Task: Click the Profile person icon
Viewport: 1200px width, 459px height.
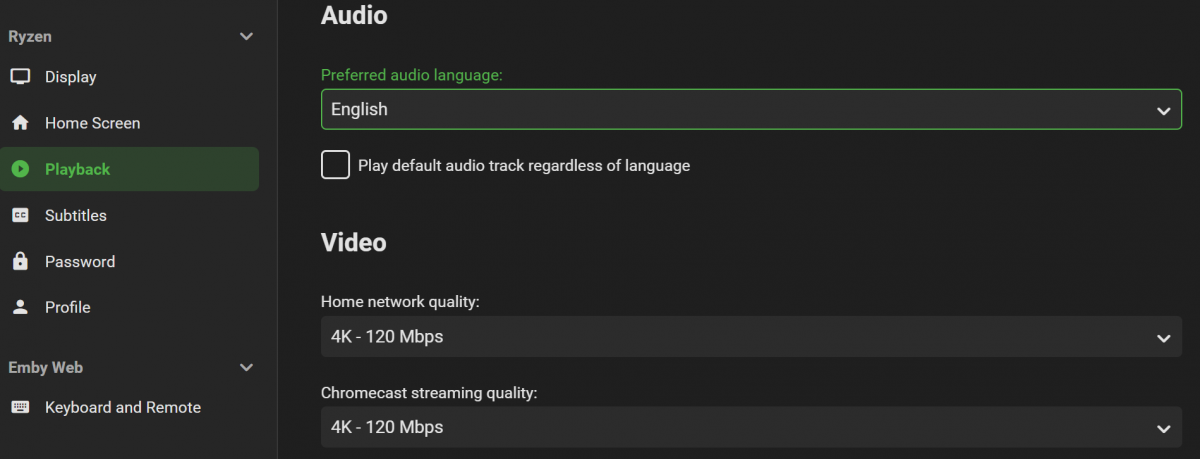Action: (x=20, y=307)
